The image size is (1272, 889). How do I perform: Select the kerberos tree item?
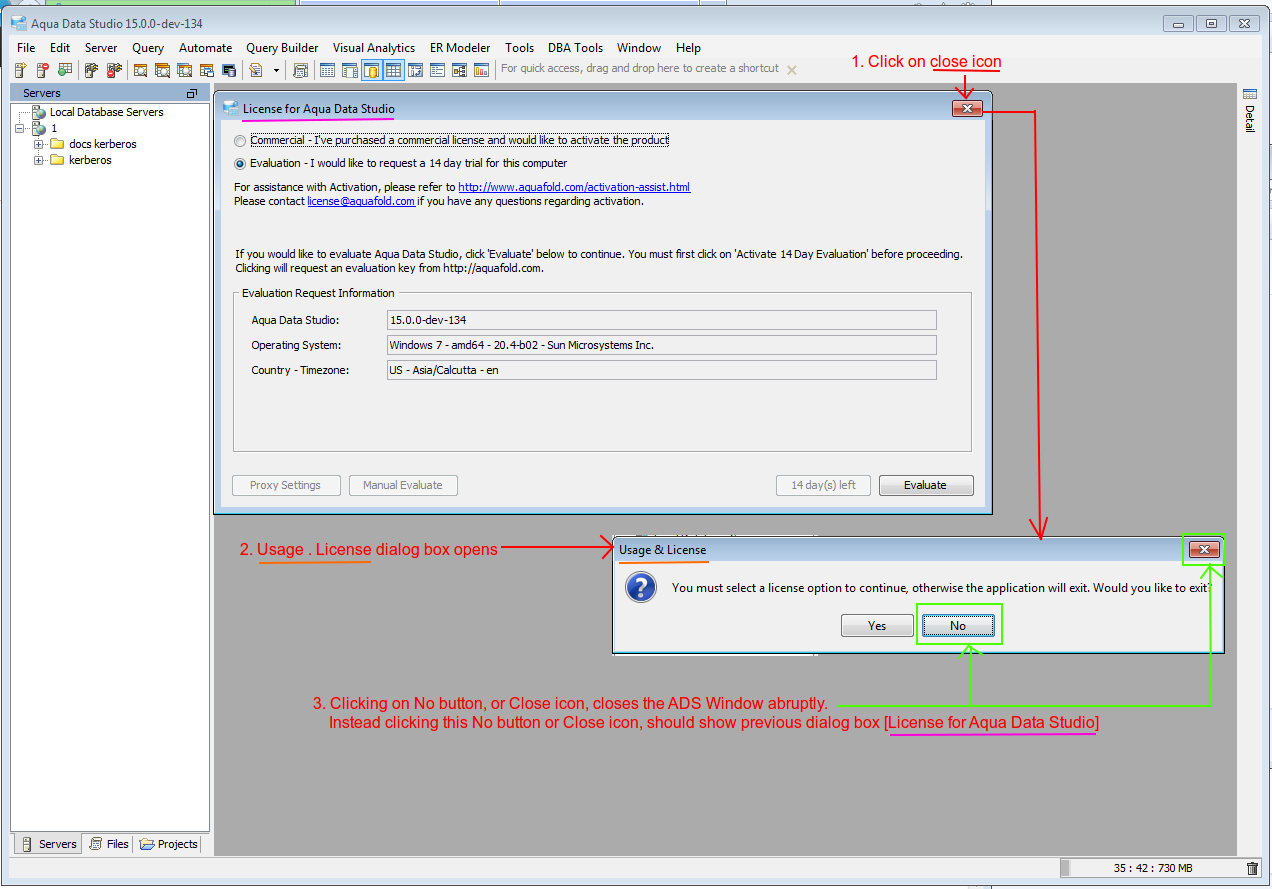coord(90,160)
